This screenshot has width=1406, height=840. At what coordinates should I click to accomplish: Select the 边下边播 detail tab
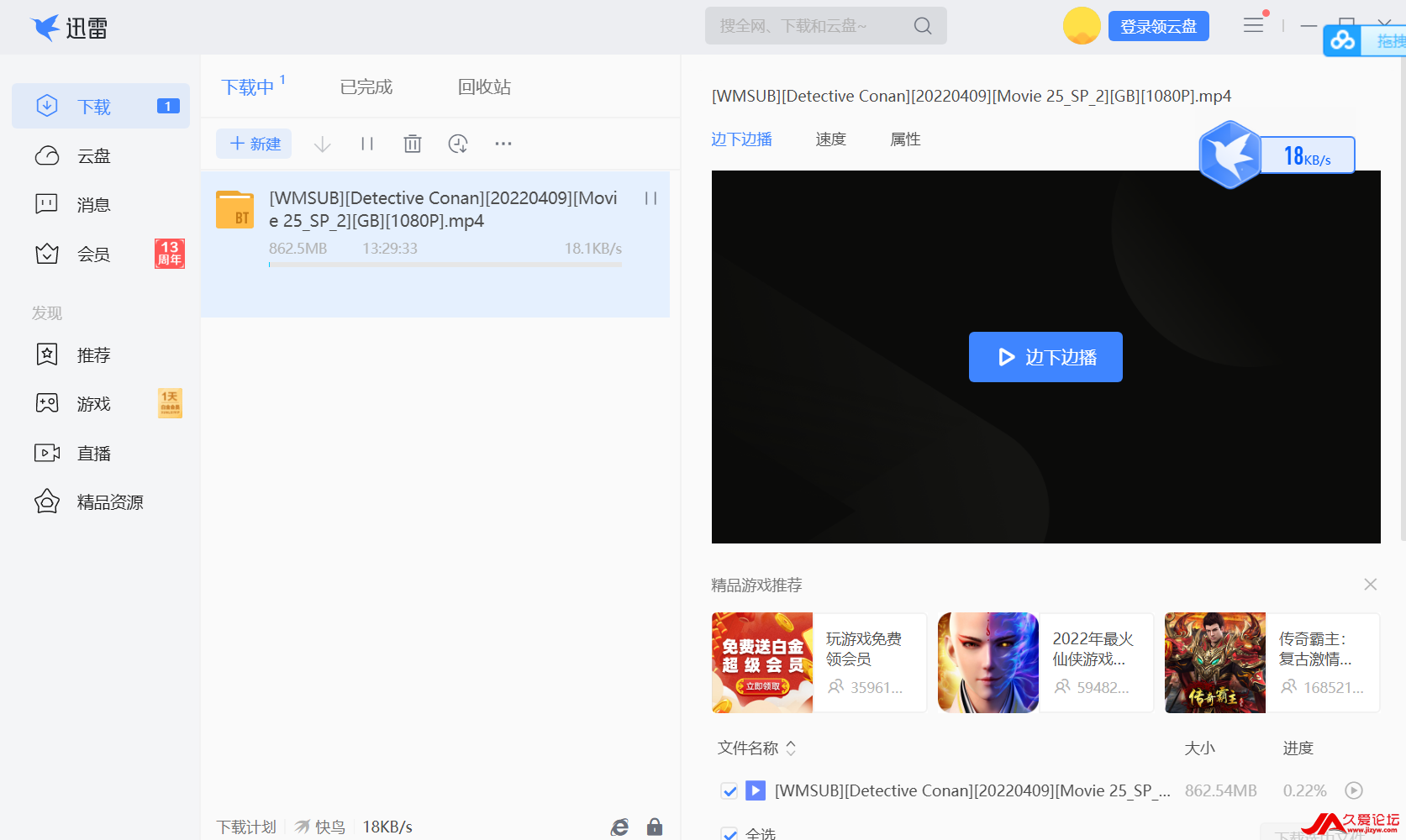pyautogui.click(x=741, y=139)
